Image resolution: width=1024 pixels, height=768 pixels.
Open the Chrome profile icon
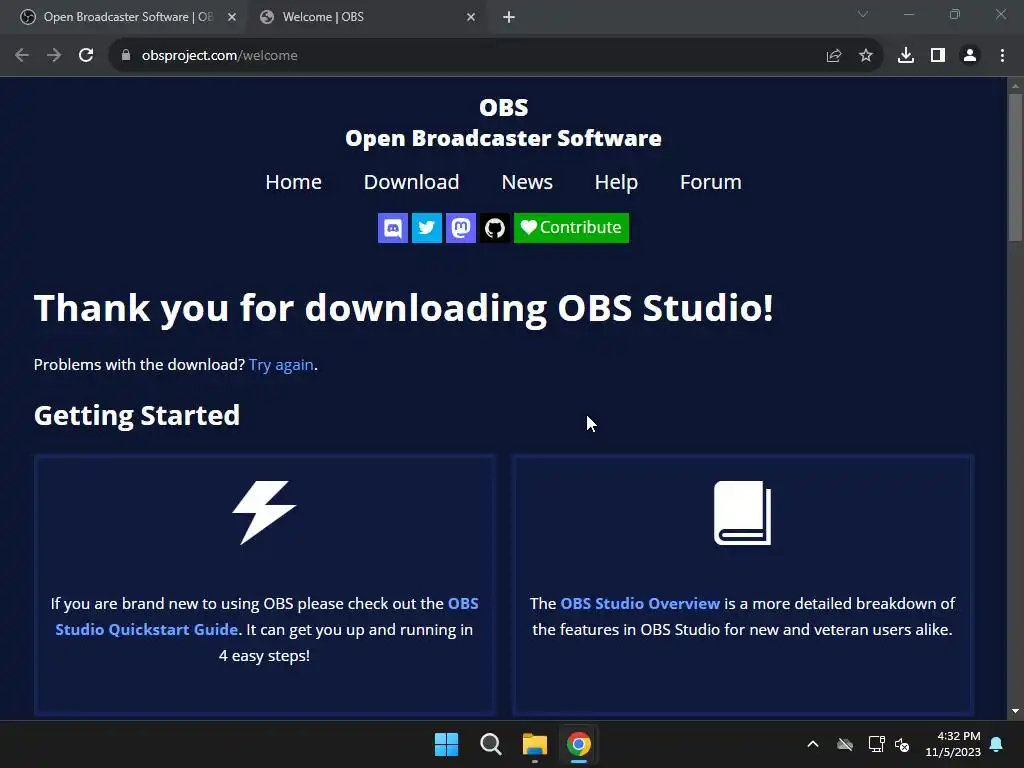[x=970, y=56]
